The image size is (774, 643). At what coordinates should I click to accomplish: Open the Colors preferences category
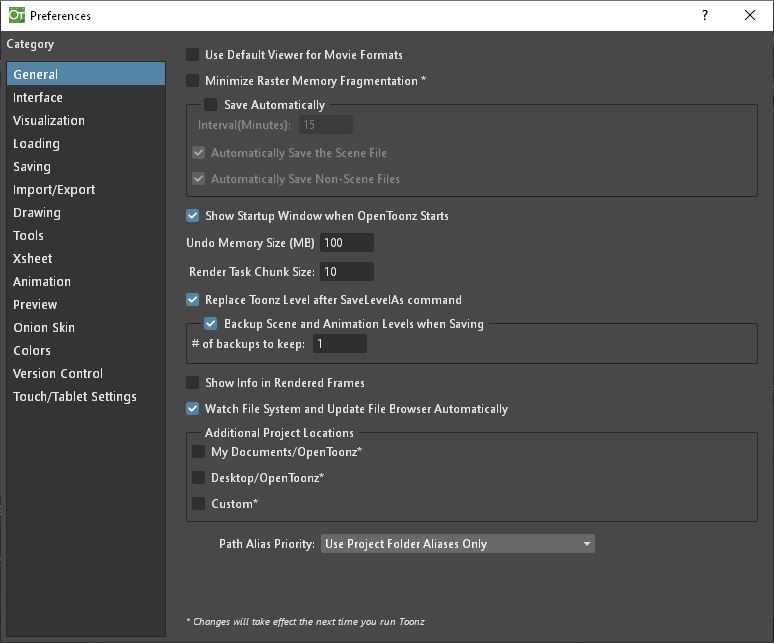pyautogui.click(x=32, y=351)
